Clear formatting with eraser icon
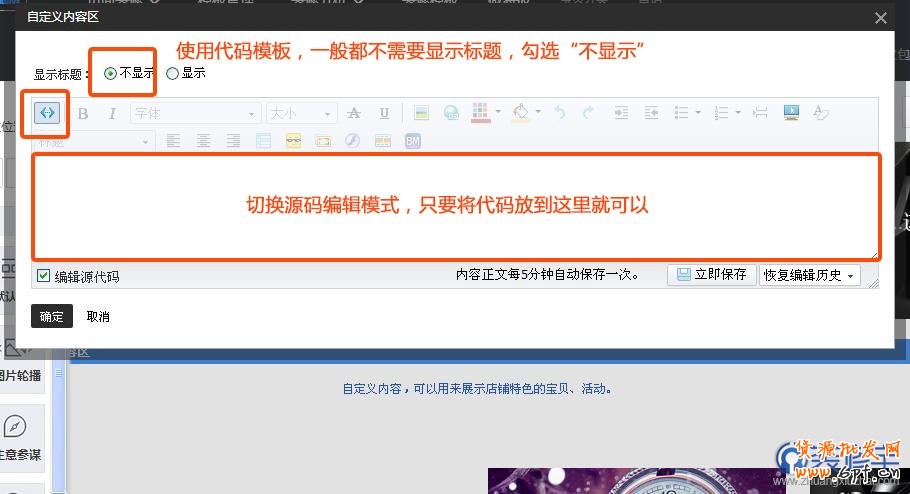Viewport: 910px width, 494px height. [x=821, y=113]
